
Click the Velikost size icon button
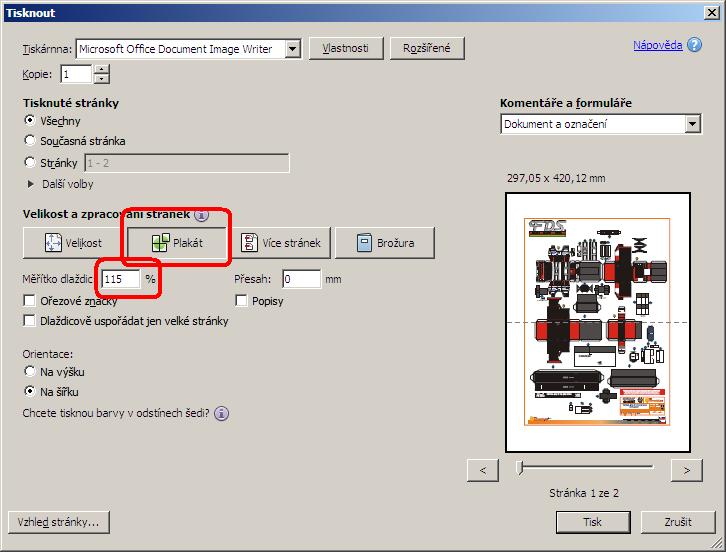click(x=73, y=243)
